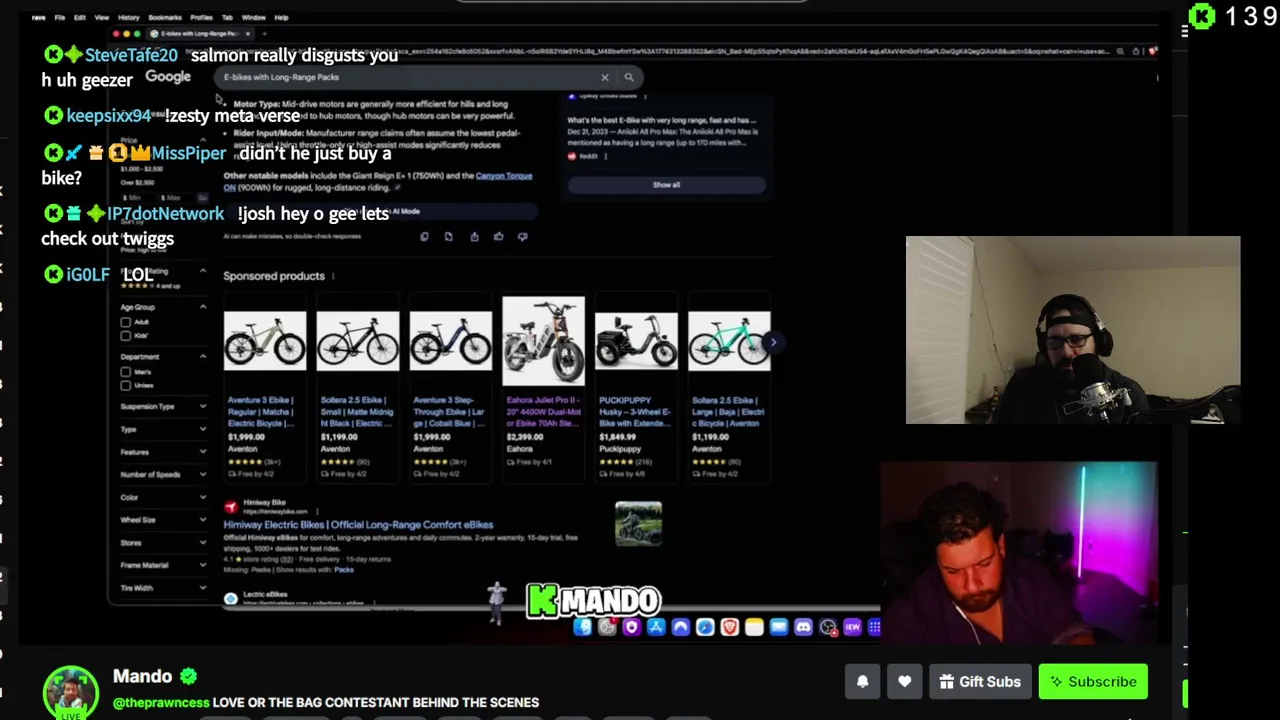Click the green Subscribe button
This screenshot has height=720, width=1280.
pos(1093,682)
